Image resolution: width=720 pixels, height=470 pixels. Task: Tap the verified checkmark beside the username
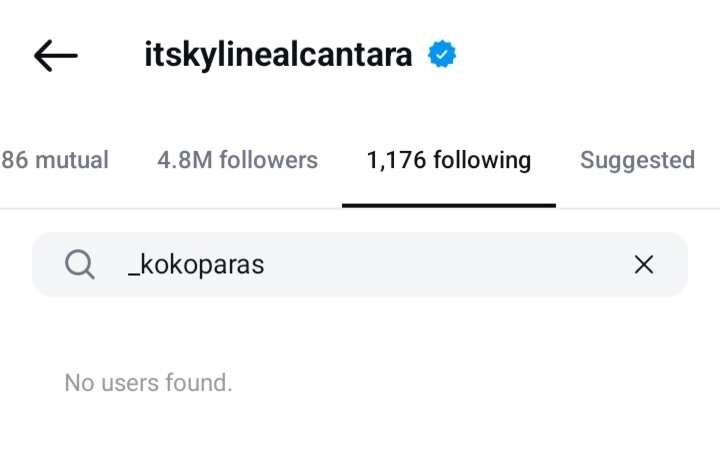[x=443, y=55]
